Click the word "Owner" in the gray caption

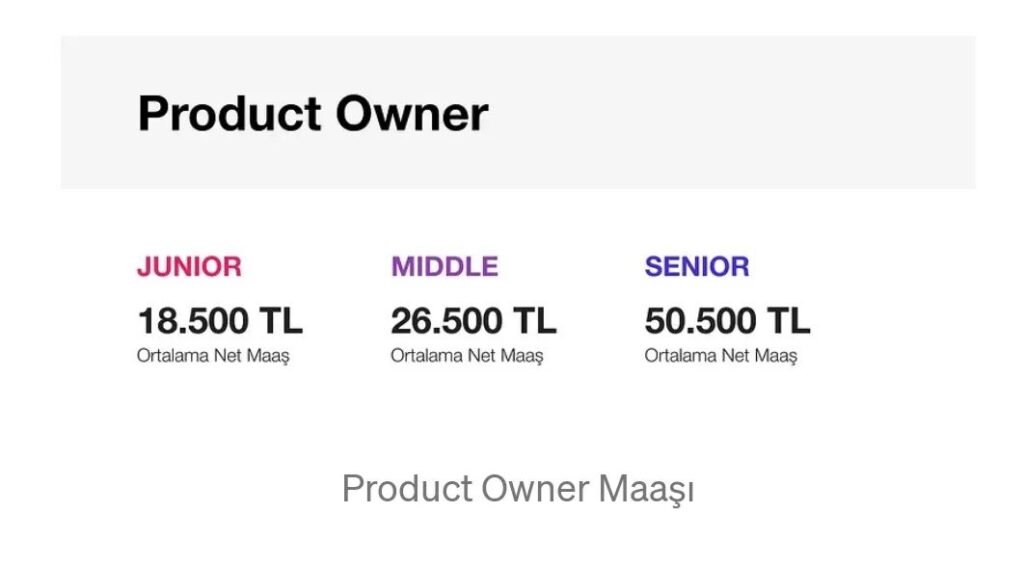coord(535,489)
